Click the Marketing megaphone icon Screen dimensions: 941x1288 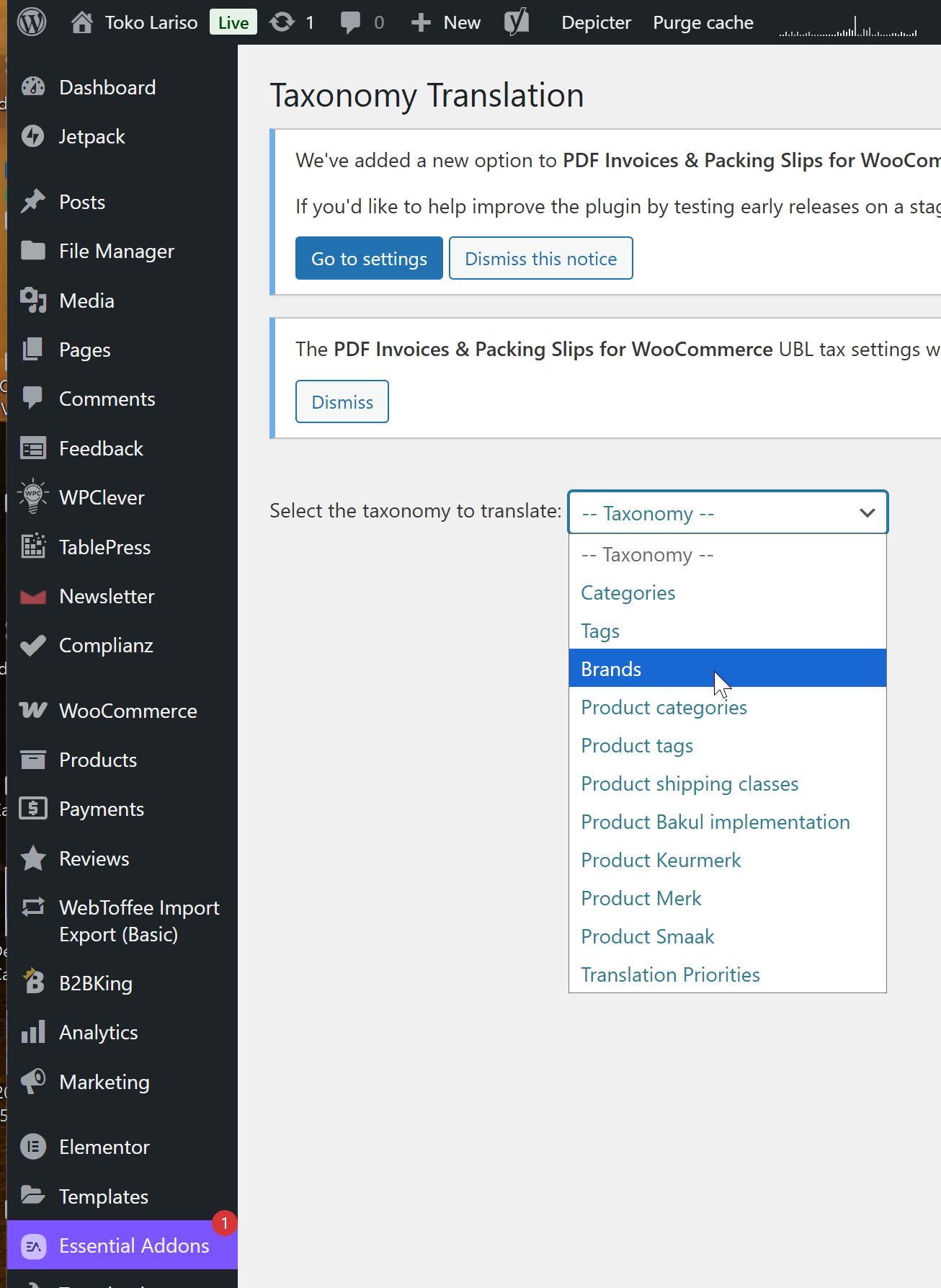pos(33,1082)
